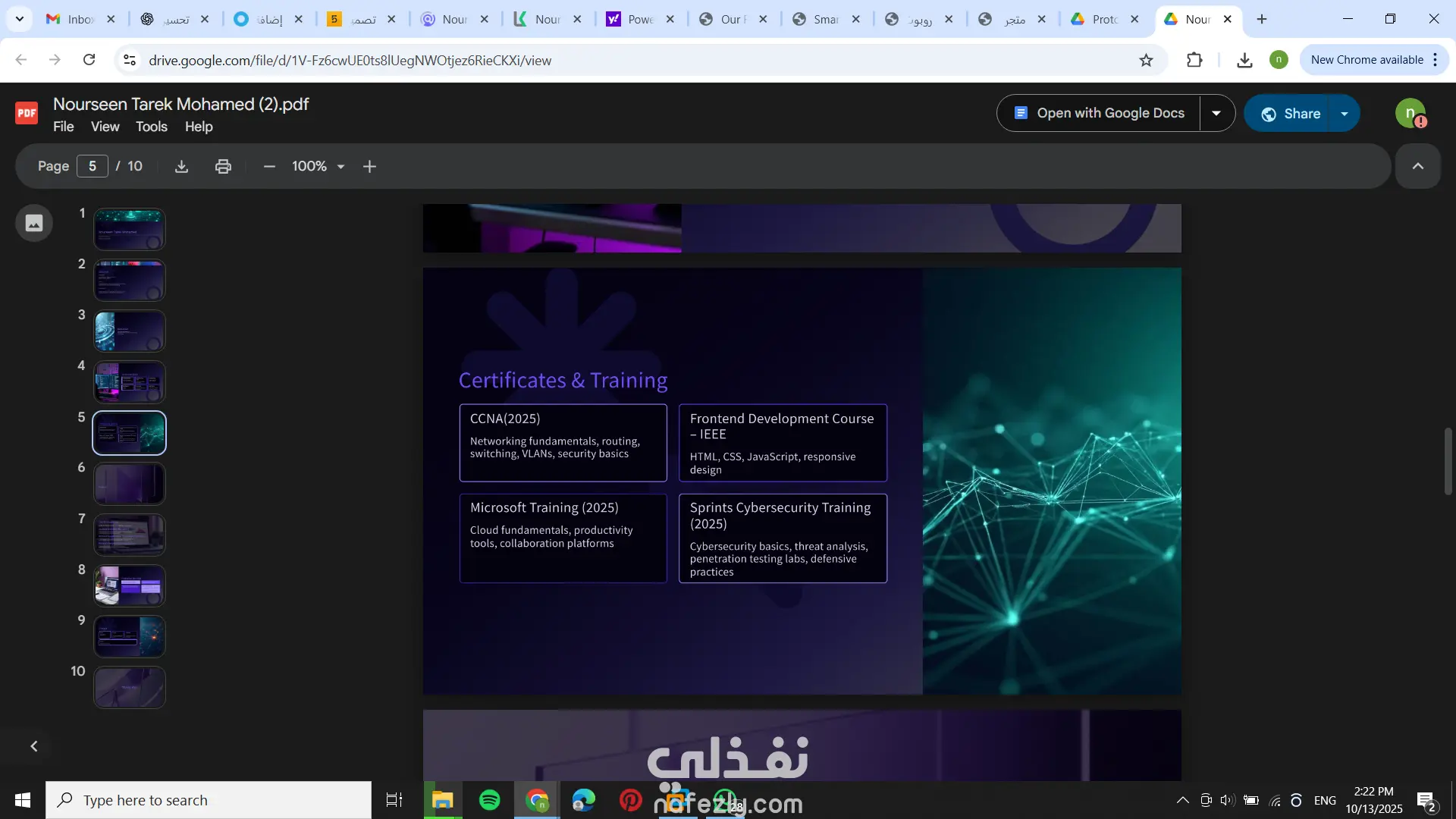Zoom in using the plus icon
This screenshot has height=819, width=1456.
click(369, 166)
